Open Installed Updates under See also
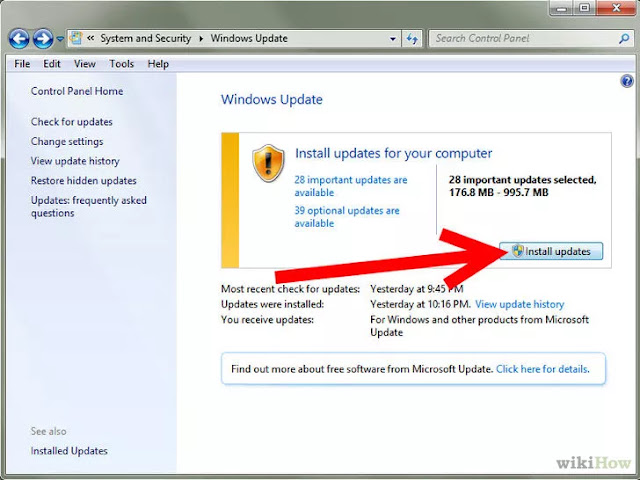Viewport: 640px width, 480px height. click(69, 451)
